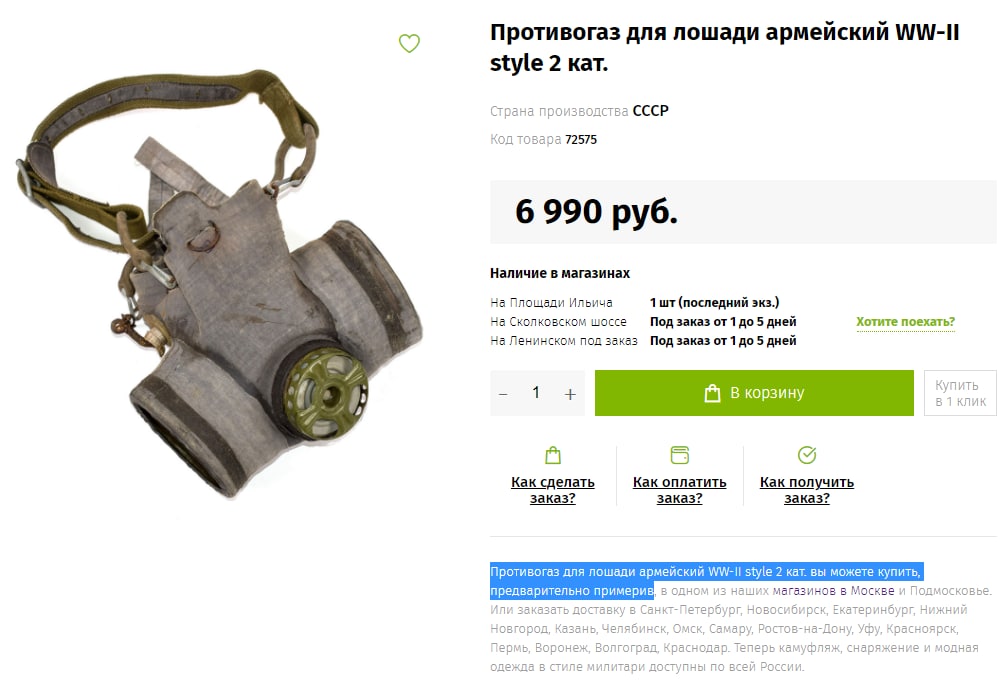The image size is (1004, 684).
Task: Click product code 72575
Action: (x=581, y=140)
